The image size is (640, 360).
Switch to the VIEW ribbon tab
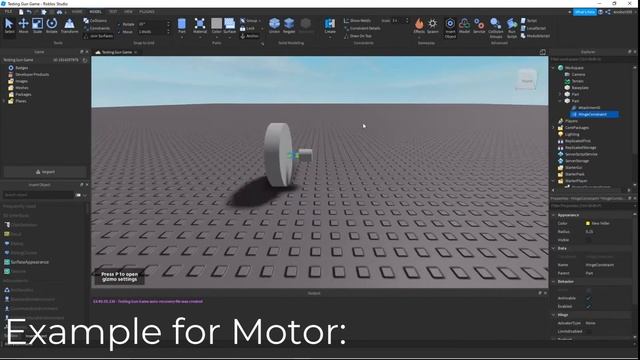coord(128,12)
